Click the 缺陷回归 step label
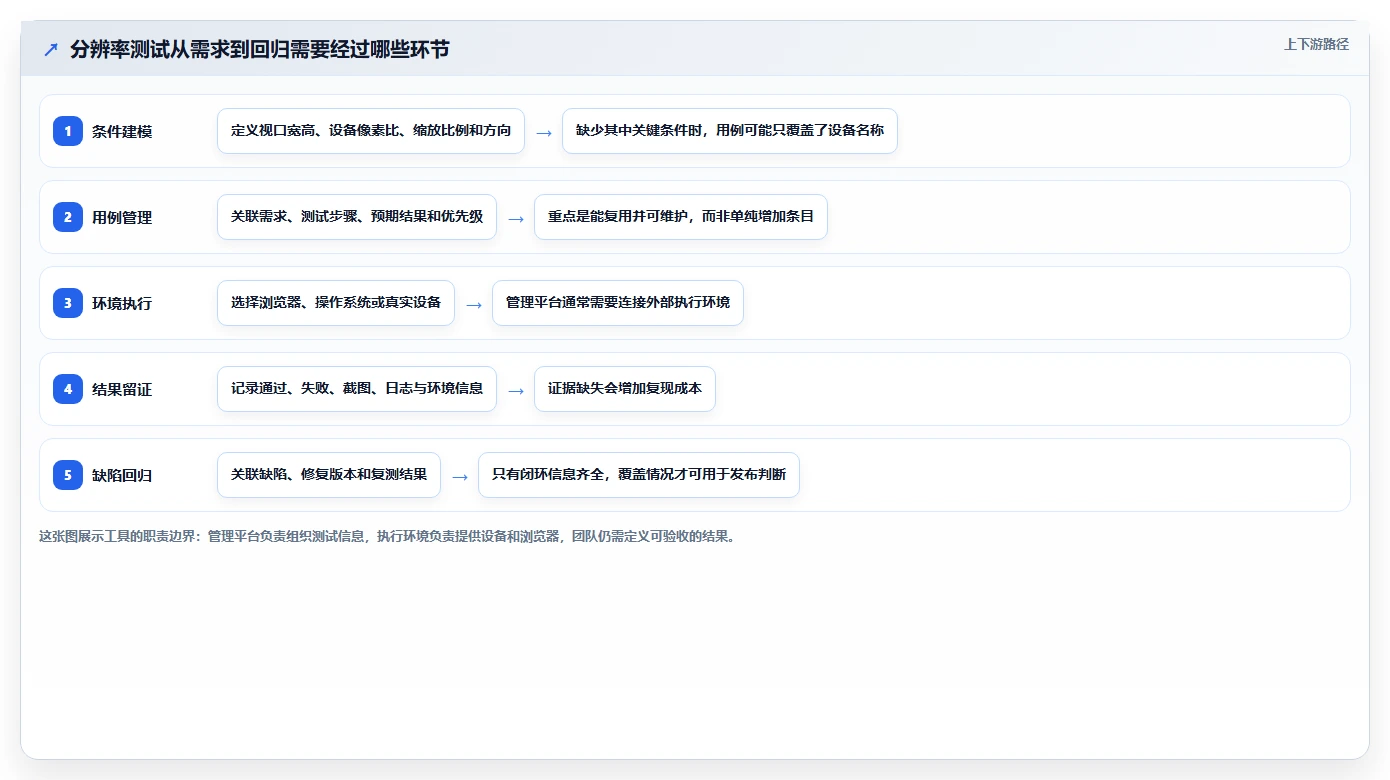1390x780 pixels. [x=122, y=475]
